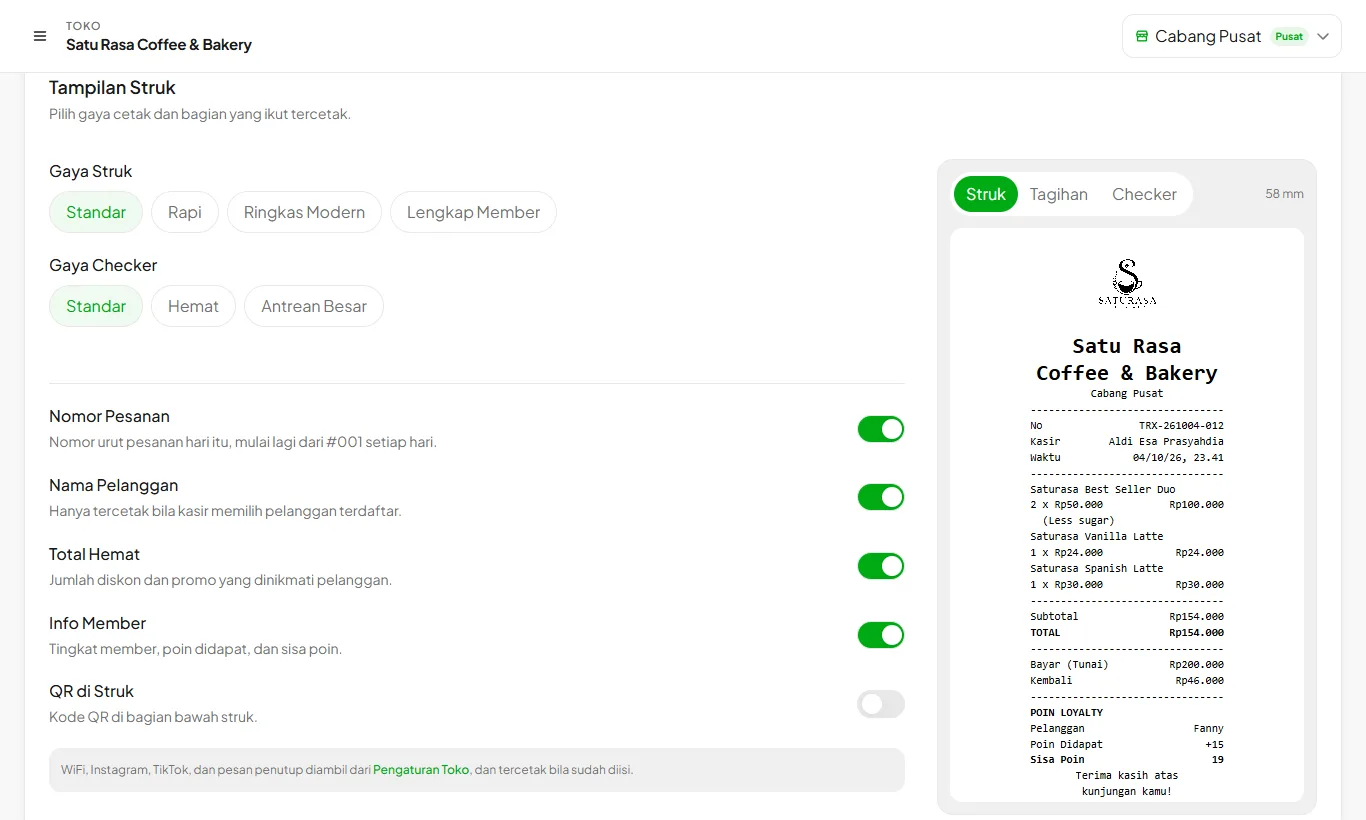Image resolution: width=1366 pixels, height=820 pixels.
Task: Click the Poin Didapat line on the receipt
Action: click(1127, 745)
